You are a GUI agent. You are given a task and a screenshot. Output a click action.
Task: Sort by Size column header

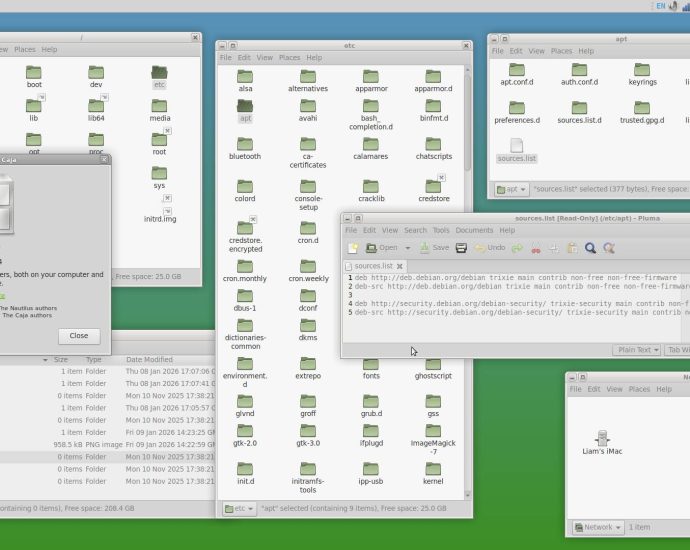click(x=61, y=360)
